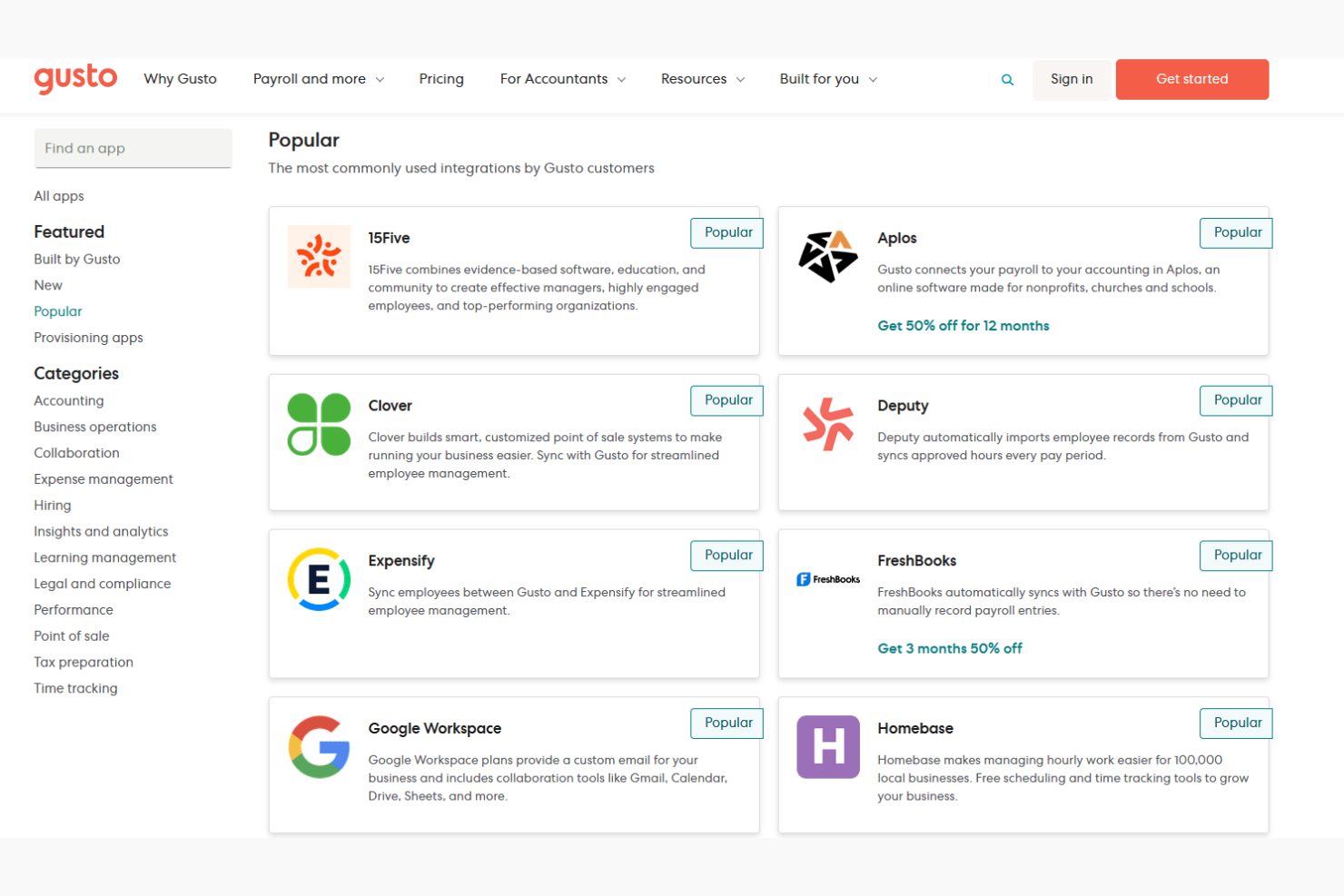Image resolution: width=1344 pixels, height=896 pixels.
Task: Open the Why Gusto menu item
Action: click(180, 79)
